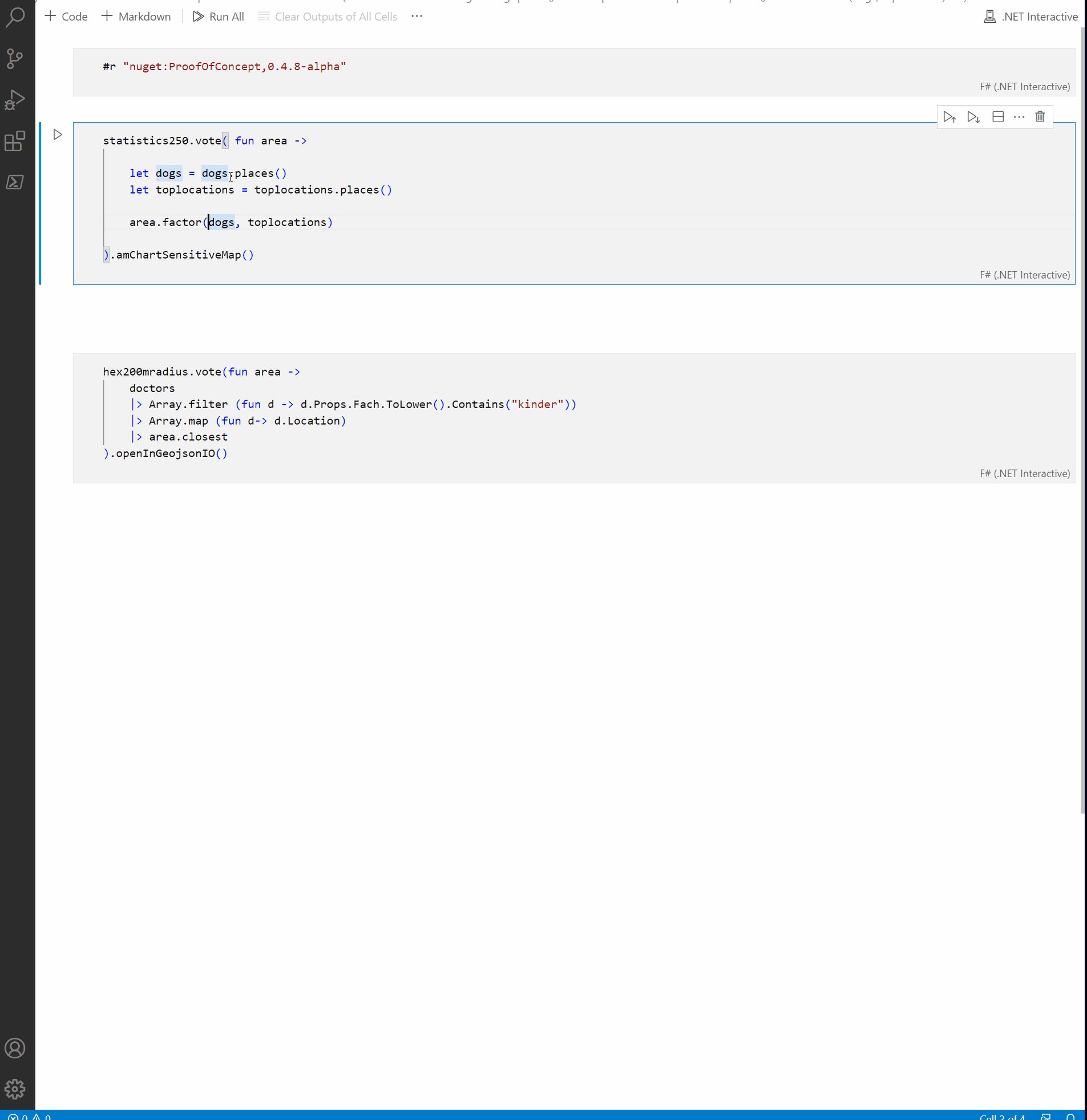
Task: Execute cells above using the cell toolbar
Action: (x=950, y=116)
